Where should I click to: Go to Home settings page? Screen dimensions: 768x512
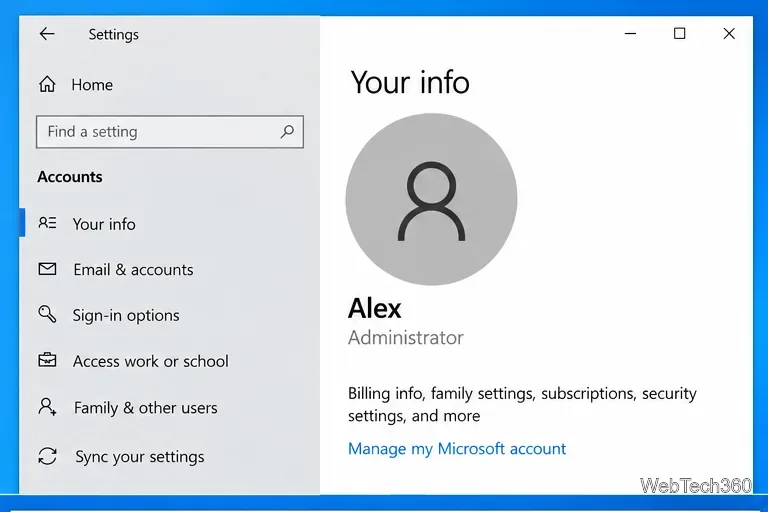point(92,85)
